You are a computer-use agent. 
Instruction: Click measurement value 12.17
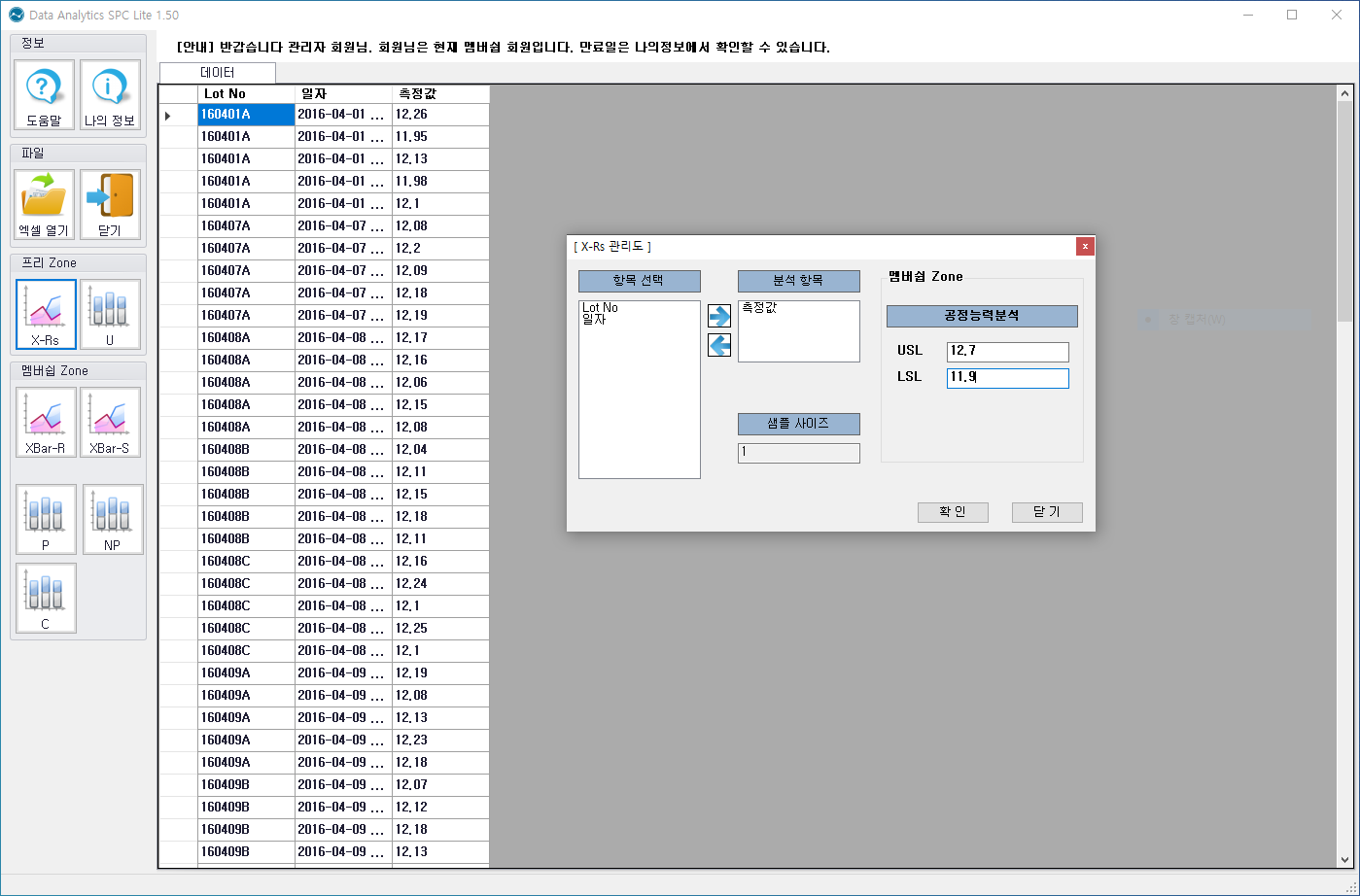tap(440, 338)
